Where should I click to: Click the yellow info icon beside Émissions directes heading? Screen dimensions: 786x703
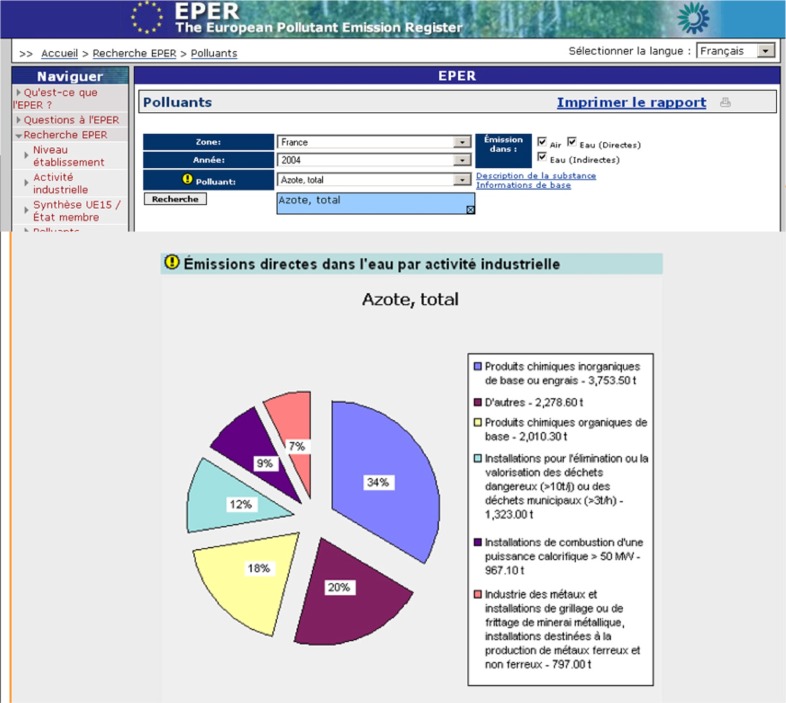[x=172, y=263]
